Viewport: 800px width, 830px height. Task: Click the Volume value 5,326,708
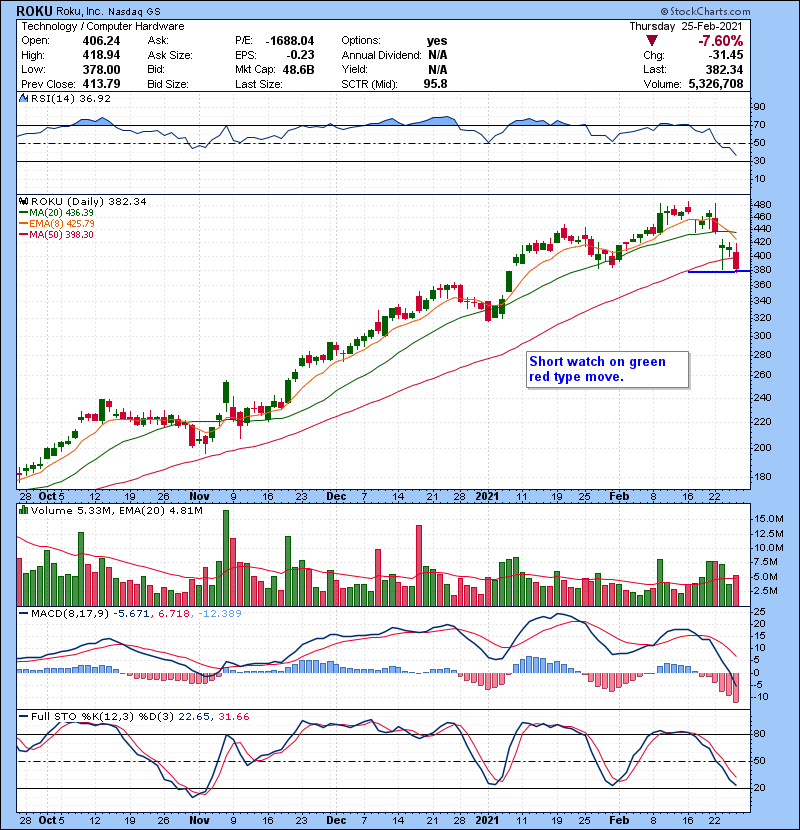(715, 84)
